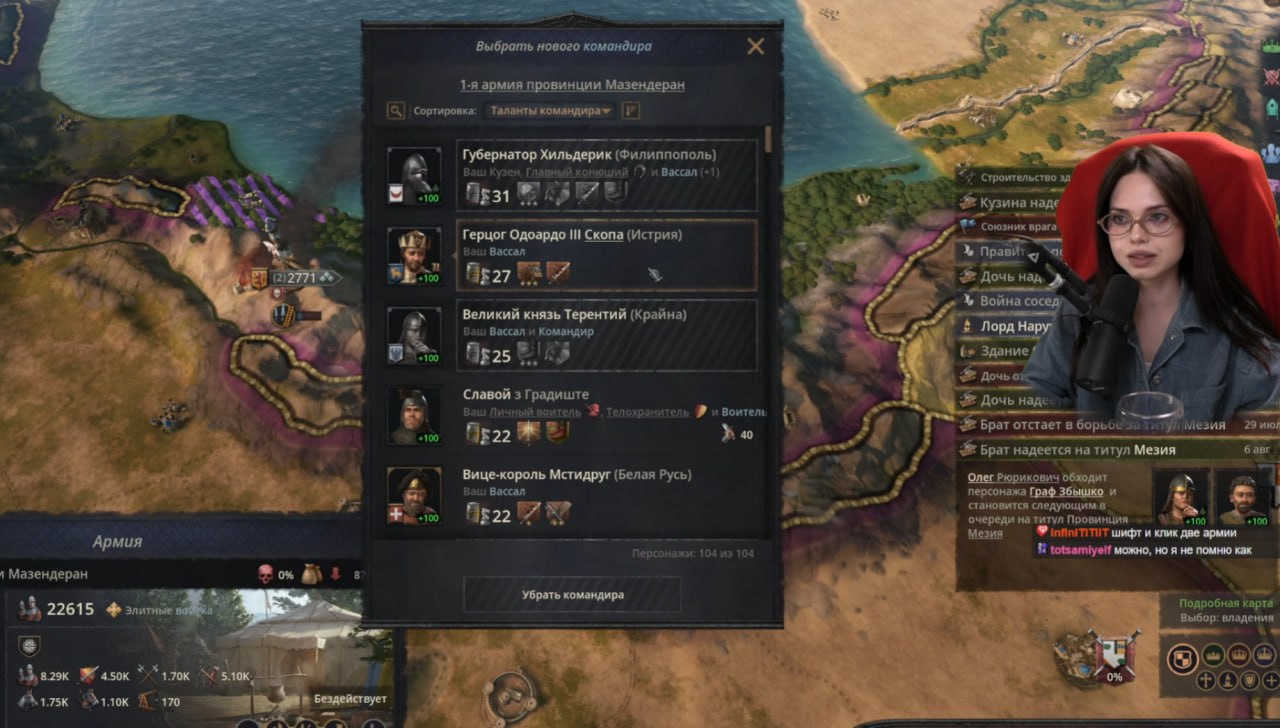Viewport: 1280px width, 728px height.
Task: Open portrait of Герцог Одоардо III
Action: click(414, 256)
